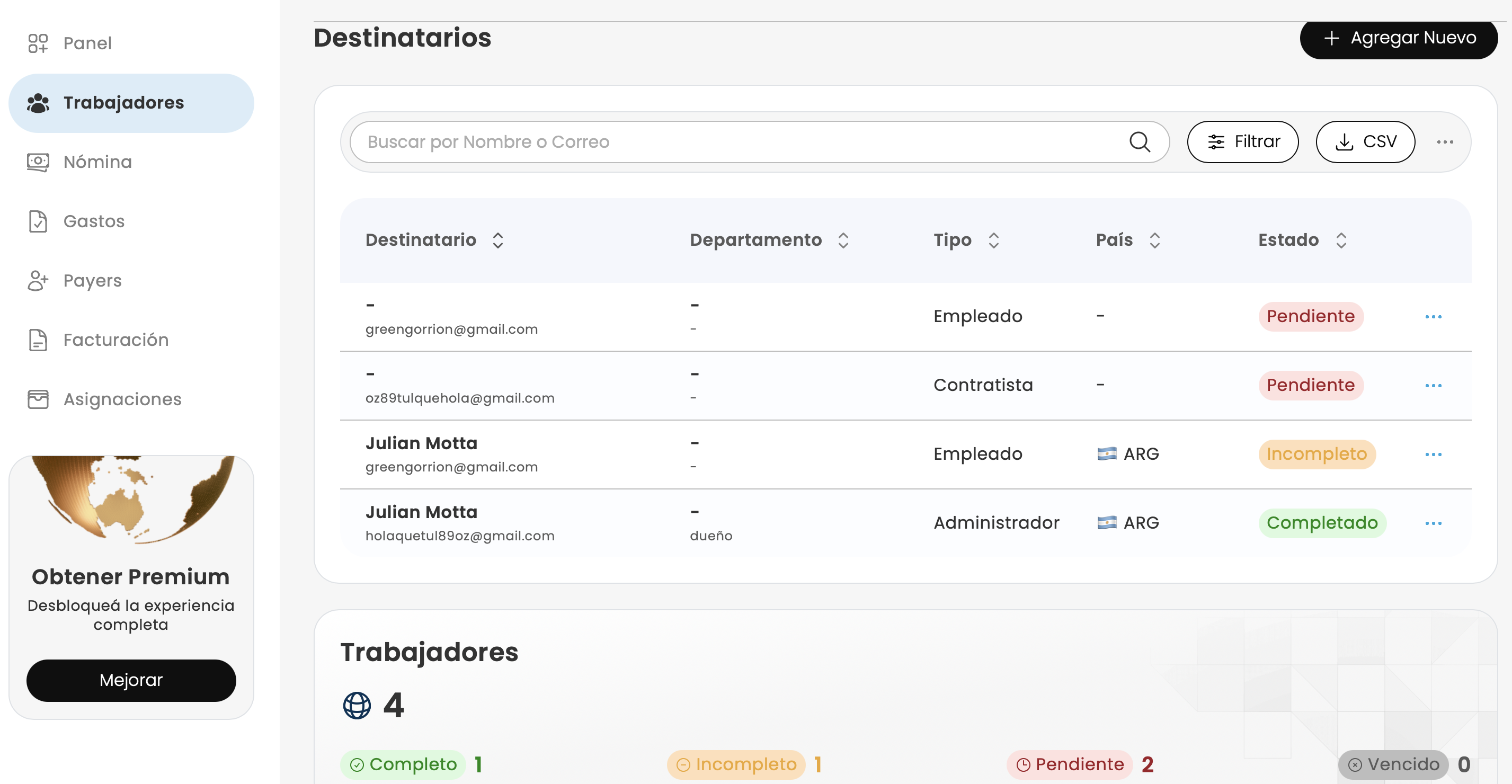Viewport: 1512px width, 784px height.
Task: Focus the Buscar por Nombre o Correo field
Action: (x=740, y=141)
